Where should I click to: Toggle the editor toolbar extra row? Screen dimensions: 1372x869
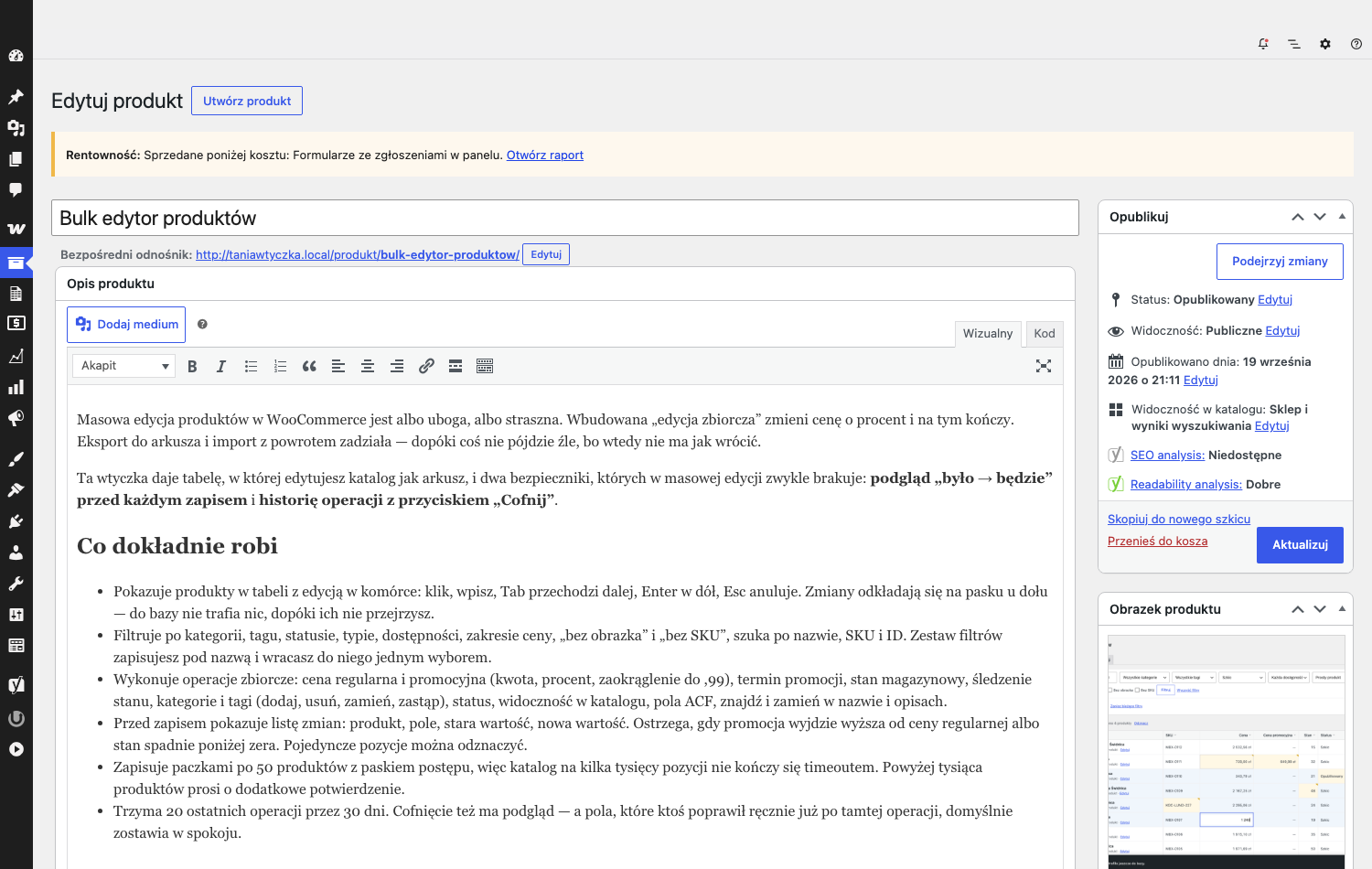485,366
